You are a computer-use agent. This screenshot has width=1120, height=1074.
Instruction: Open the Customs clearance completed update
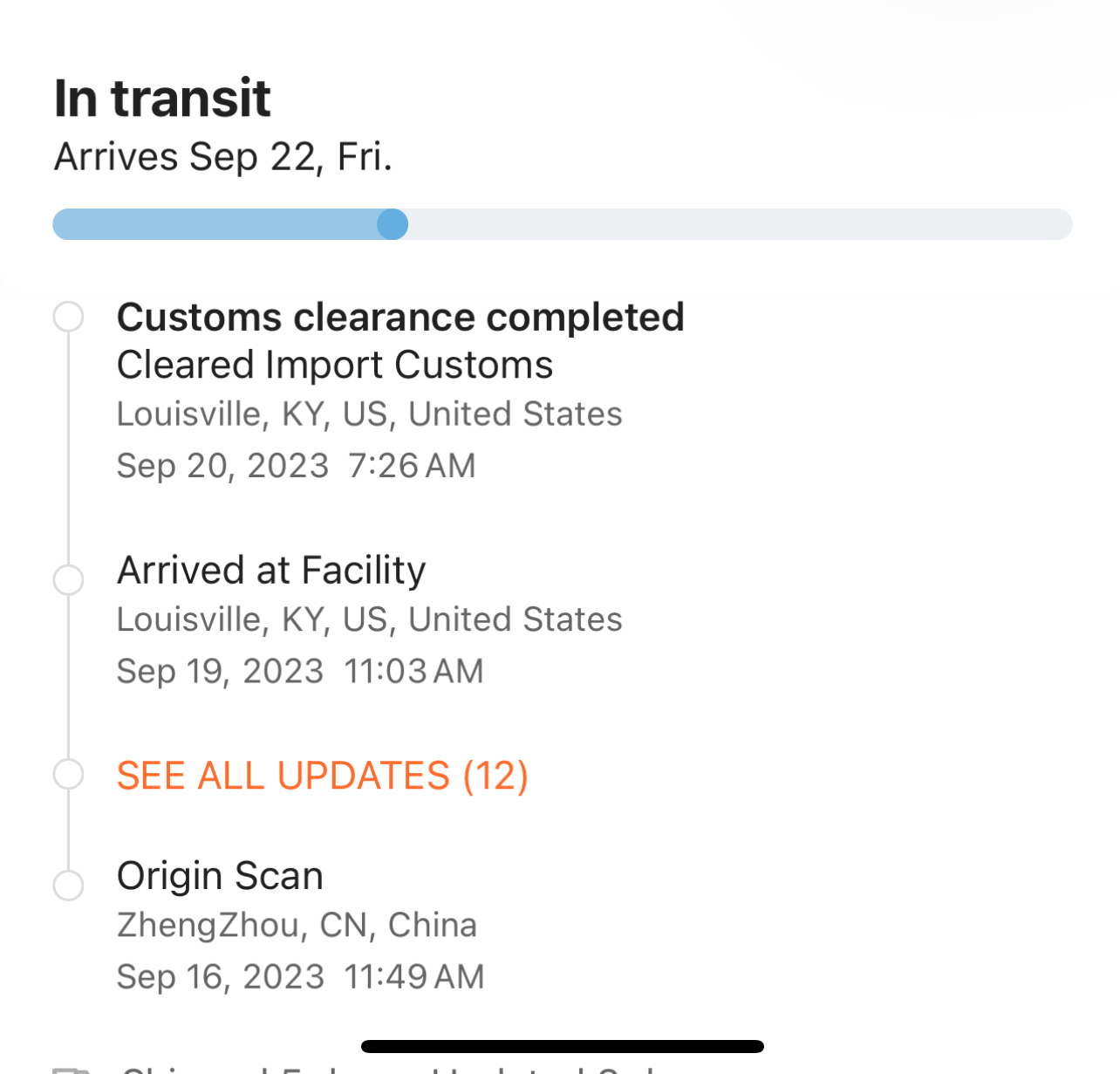tap(400, 317)
